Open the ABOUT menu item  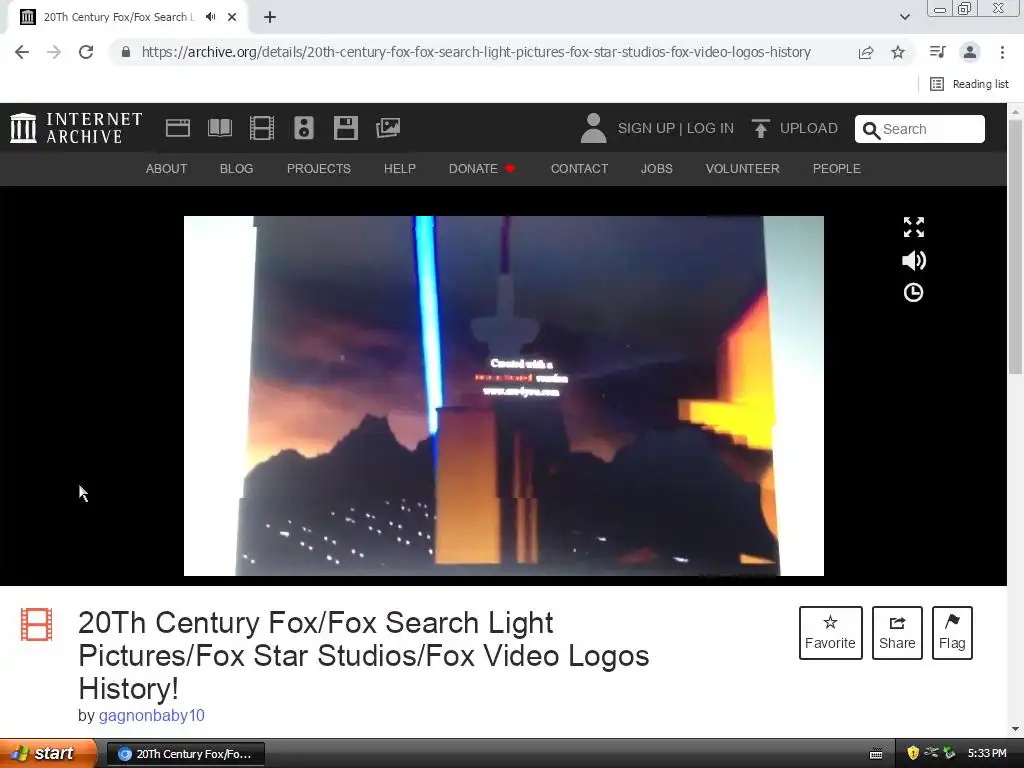pos(167,168)
